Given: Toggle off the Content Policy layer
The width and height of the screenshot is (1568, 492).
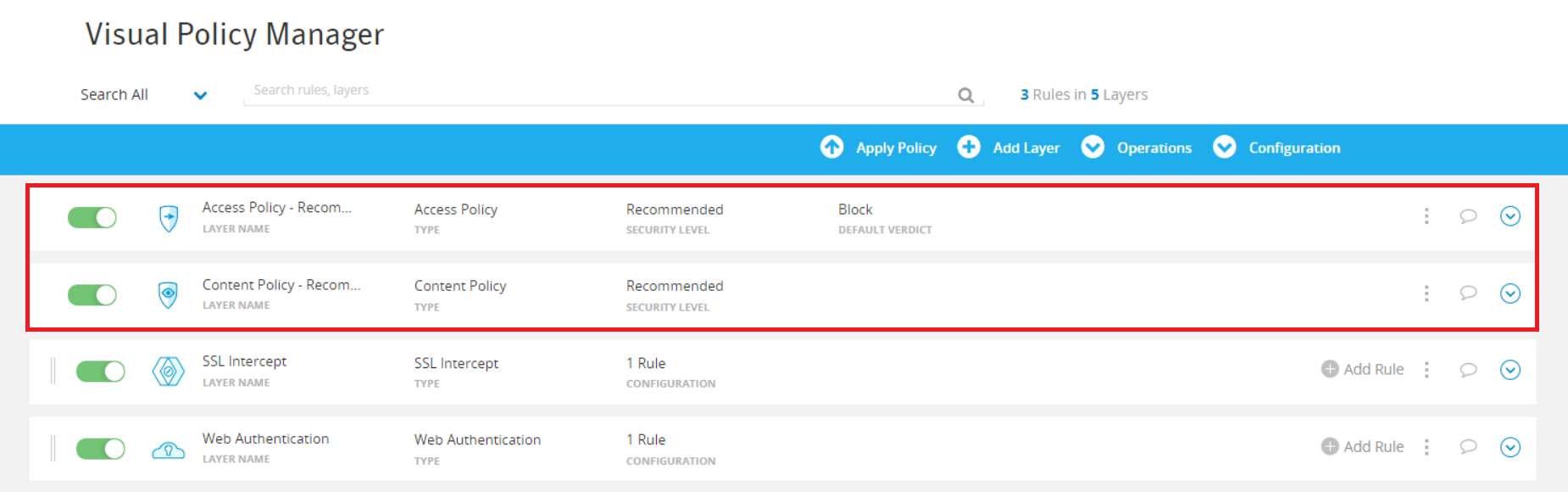Looking at the screenshot, I should click(92, 295).
